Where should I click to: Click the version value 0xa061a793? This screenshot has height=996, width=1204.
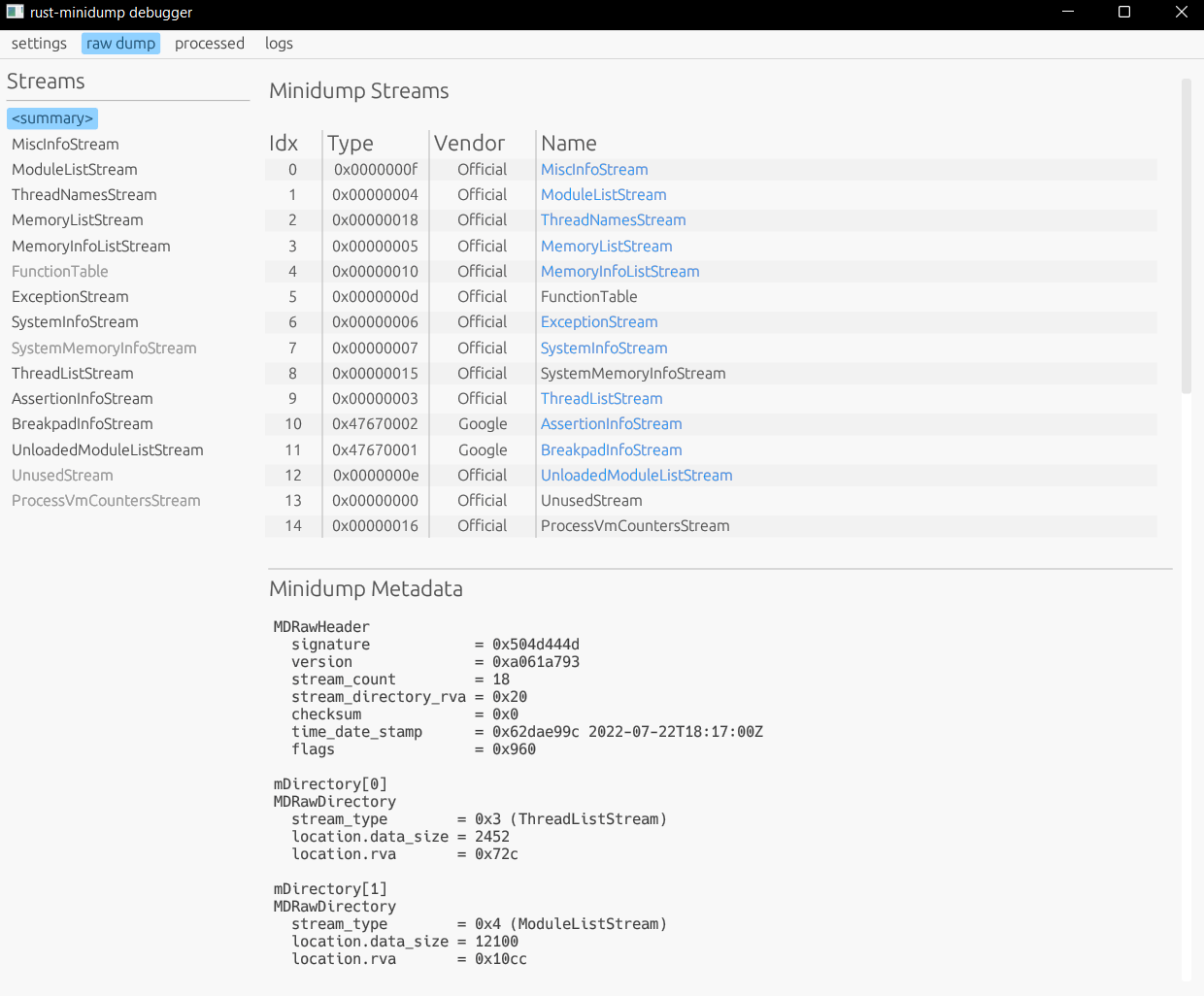536,662
